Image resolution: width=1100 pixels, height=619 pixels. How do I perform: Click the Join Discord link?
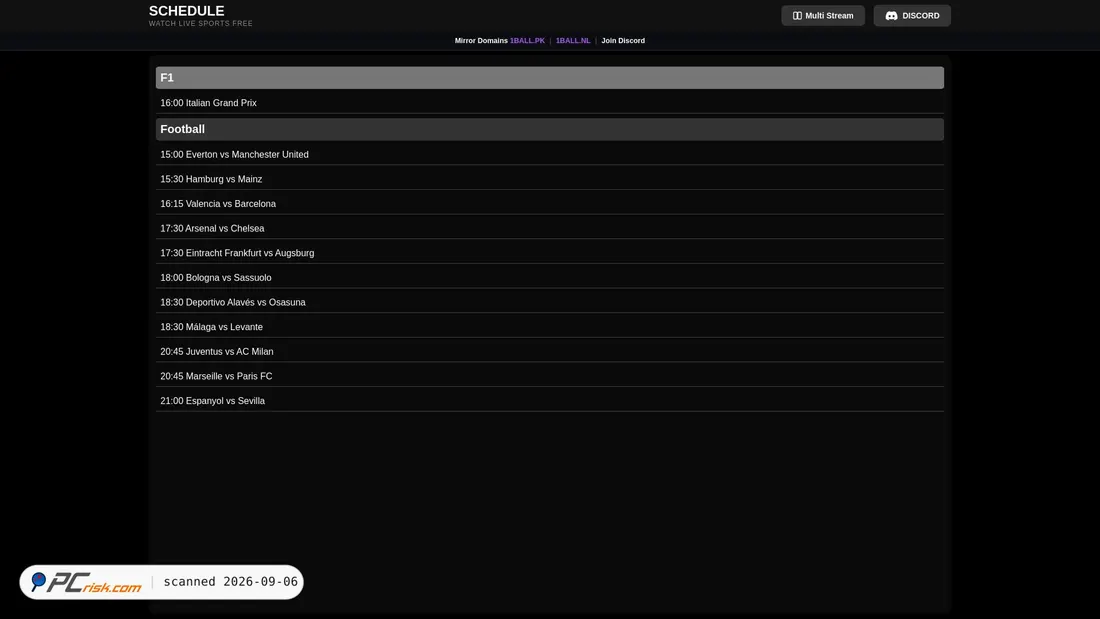click(623, 41)
